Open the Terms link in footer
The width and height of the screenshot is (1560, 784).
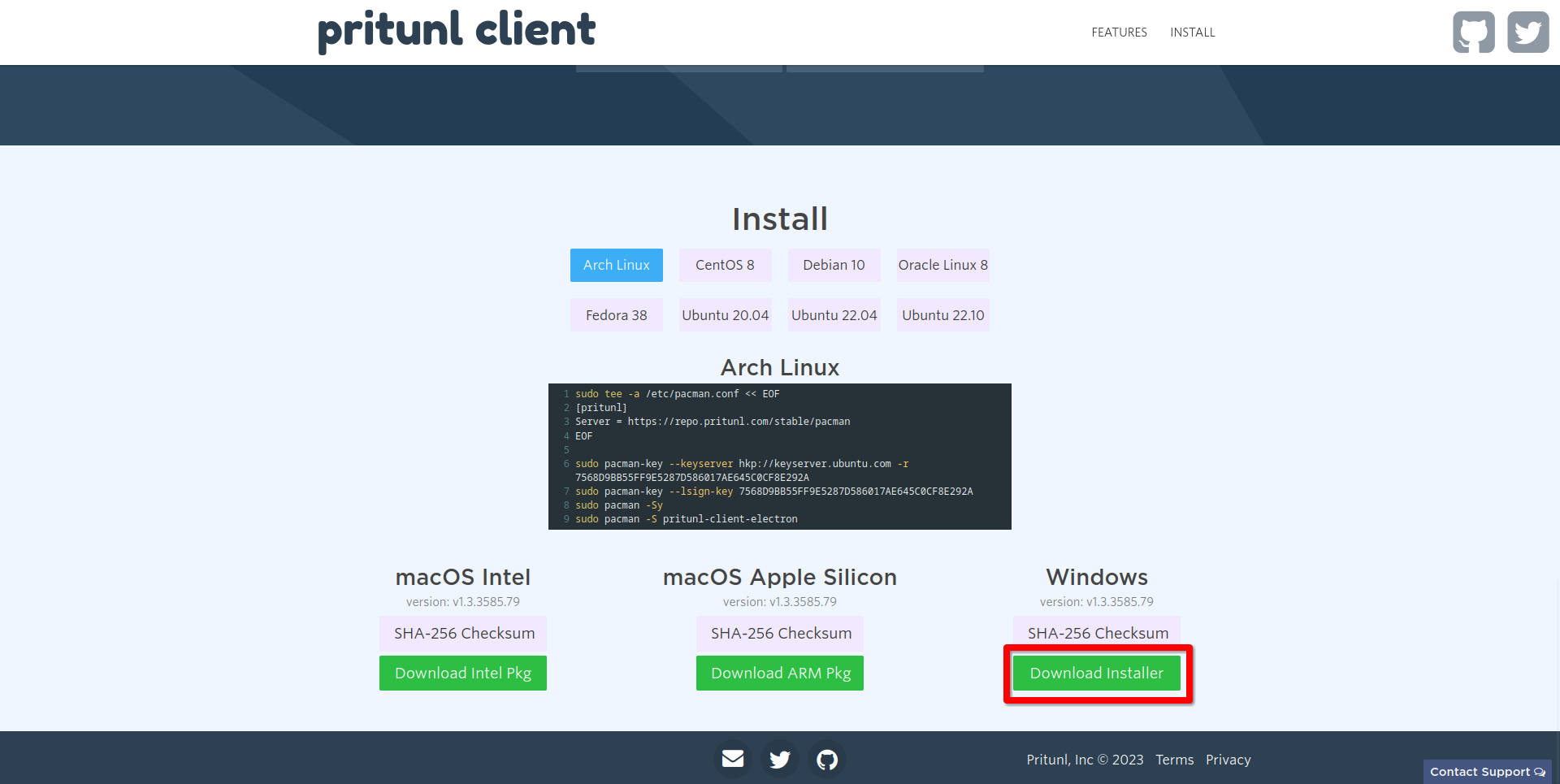click(1175, 760)
